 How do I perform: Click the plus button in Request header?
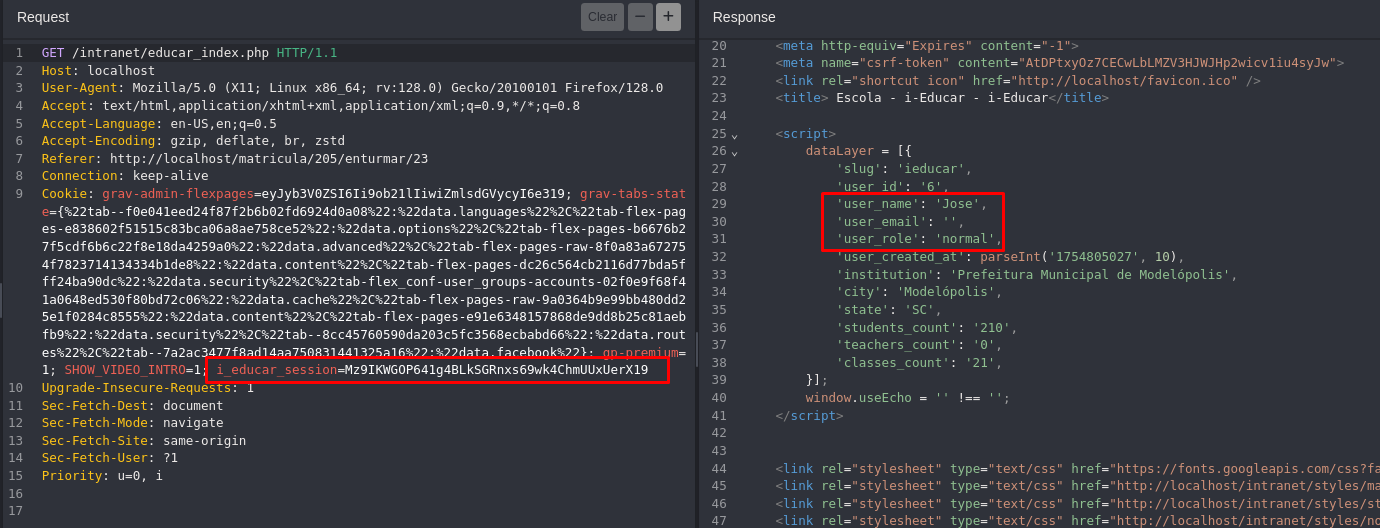pos(668,17)
